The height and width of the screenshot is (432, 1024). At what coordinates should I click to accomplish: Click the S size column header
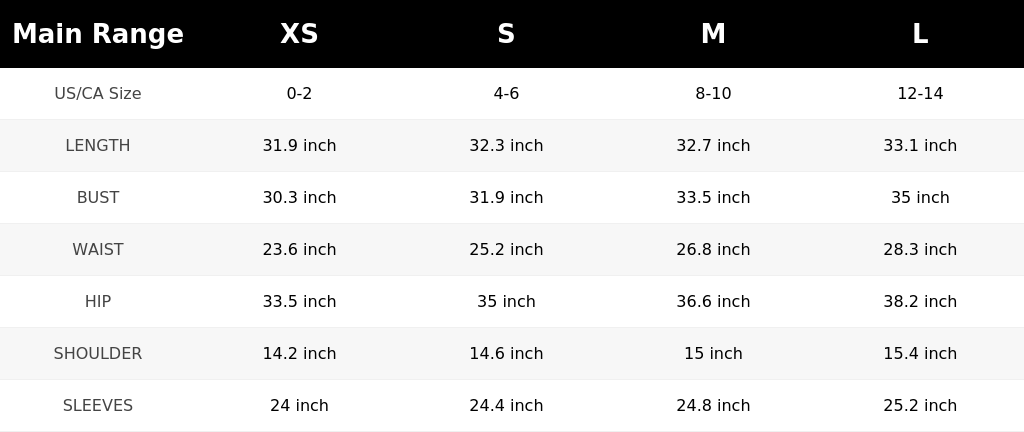click(x=506, y=34)
